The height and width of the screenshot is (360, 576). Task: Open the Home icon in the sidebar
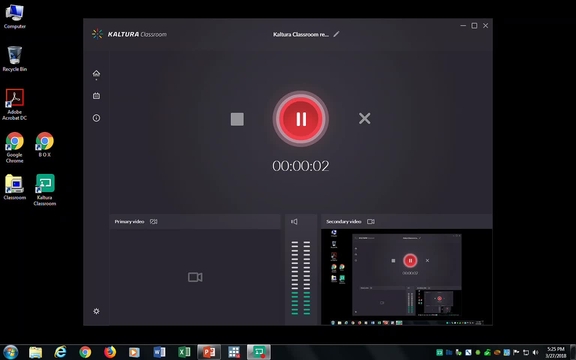(96, 73)
